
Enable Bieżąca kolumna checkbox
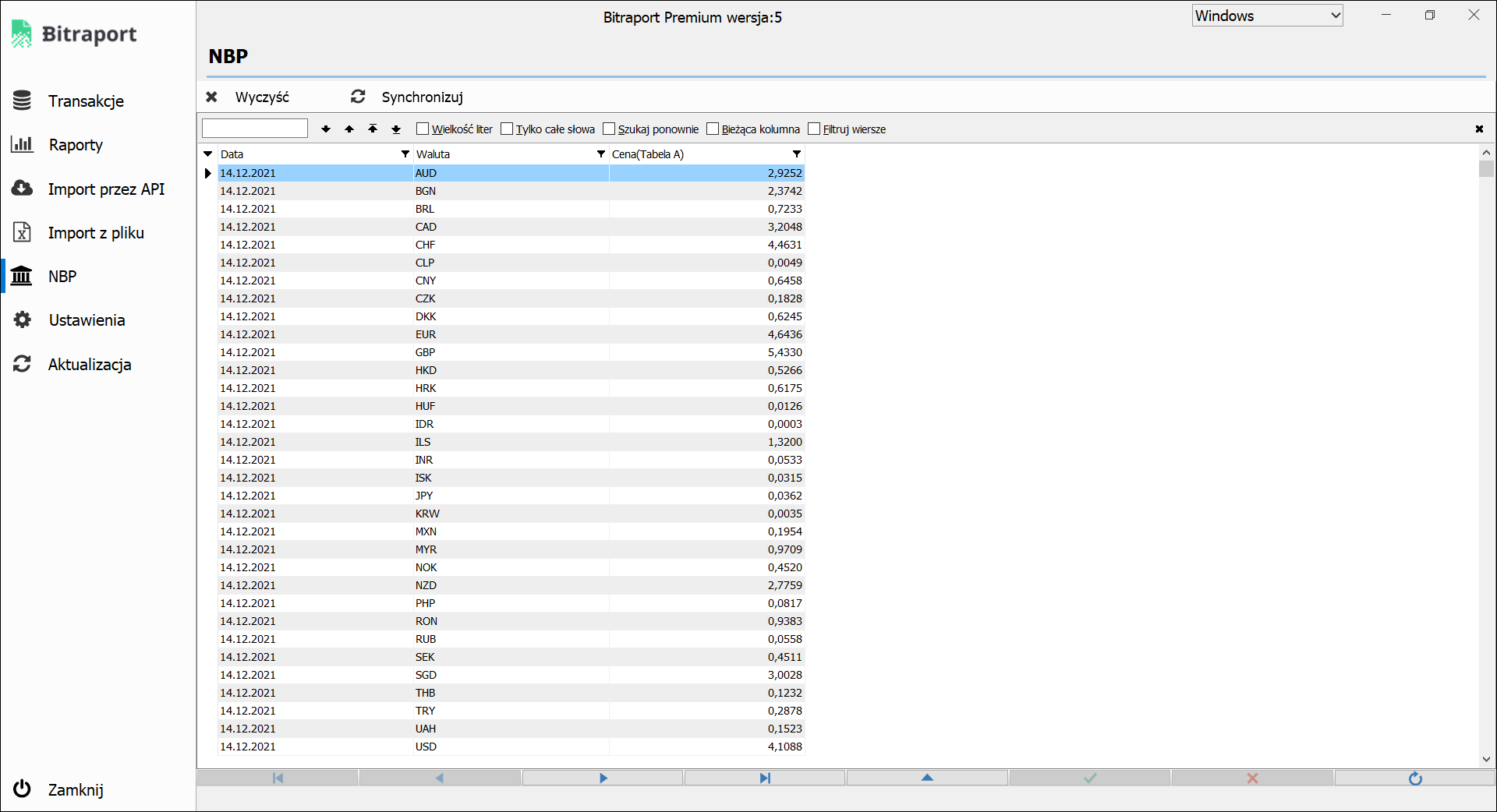[x=713, y=129]
